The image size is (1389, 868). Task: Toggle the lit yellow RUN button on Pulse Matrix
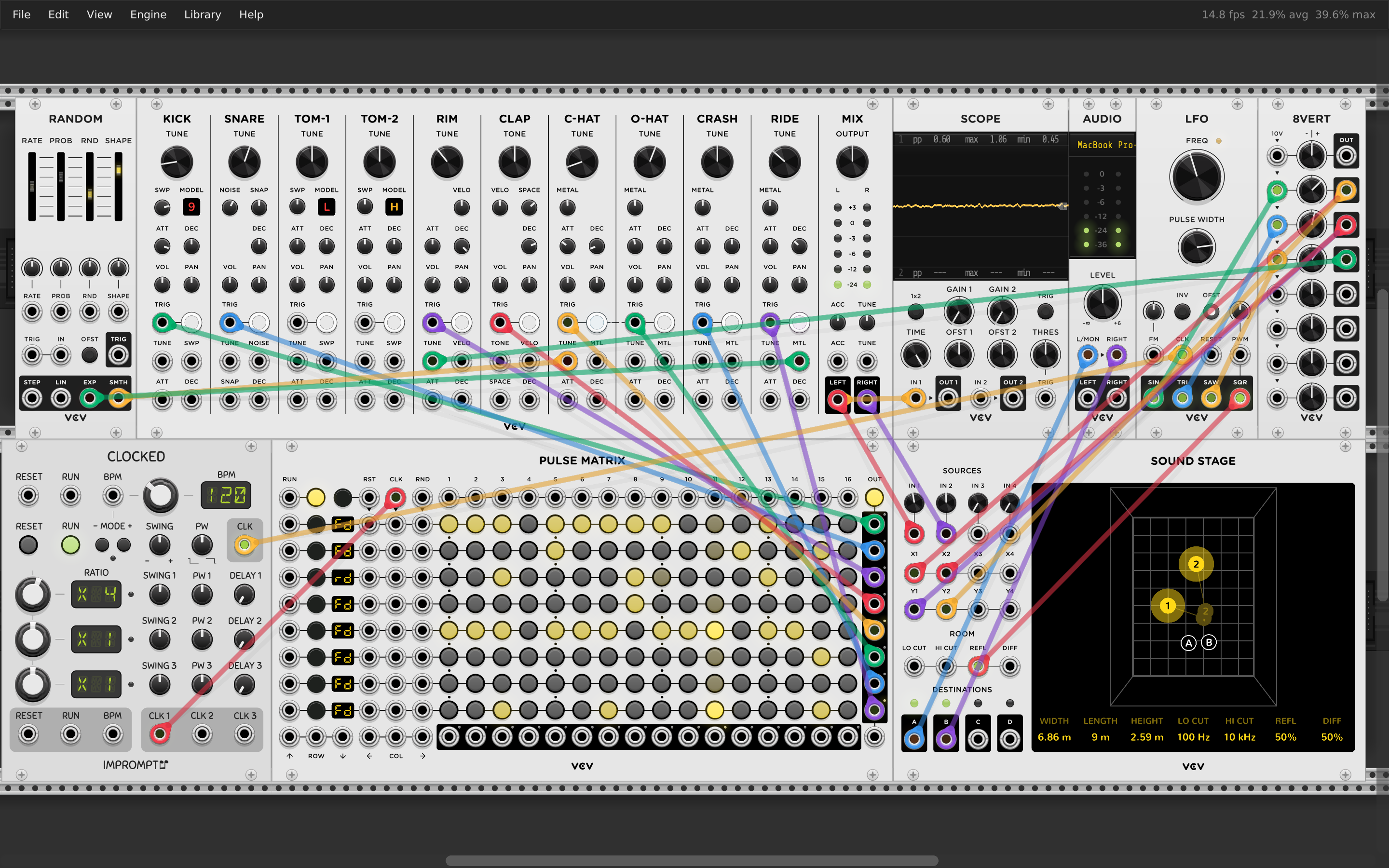pos(316,497)
